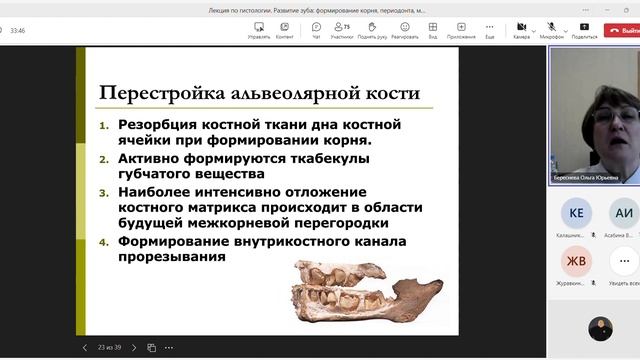Leave the meeting with the red Выйти button
The image size is (640, 360).
622,30
